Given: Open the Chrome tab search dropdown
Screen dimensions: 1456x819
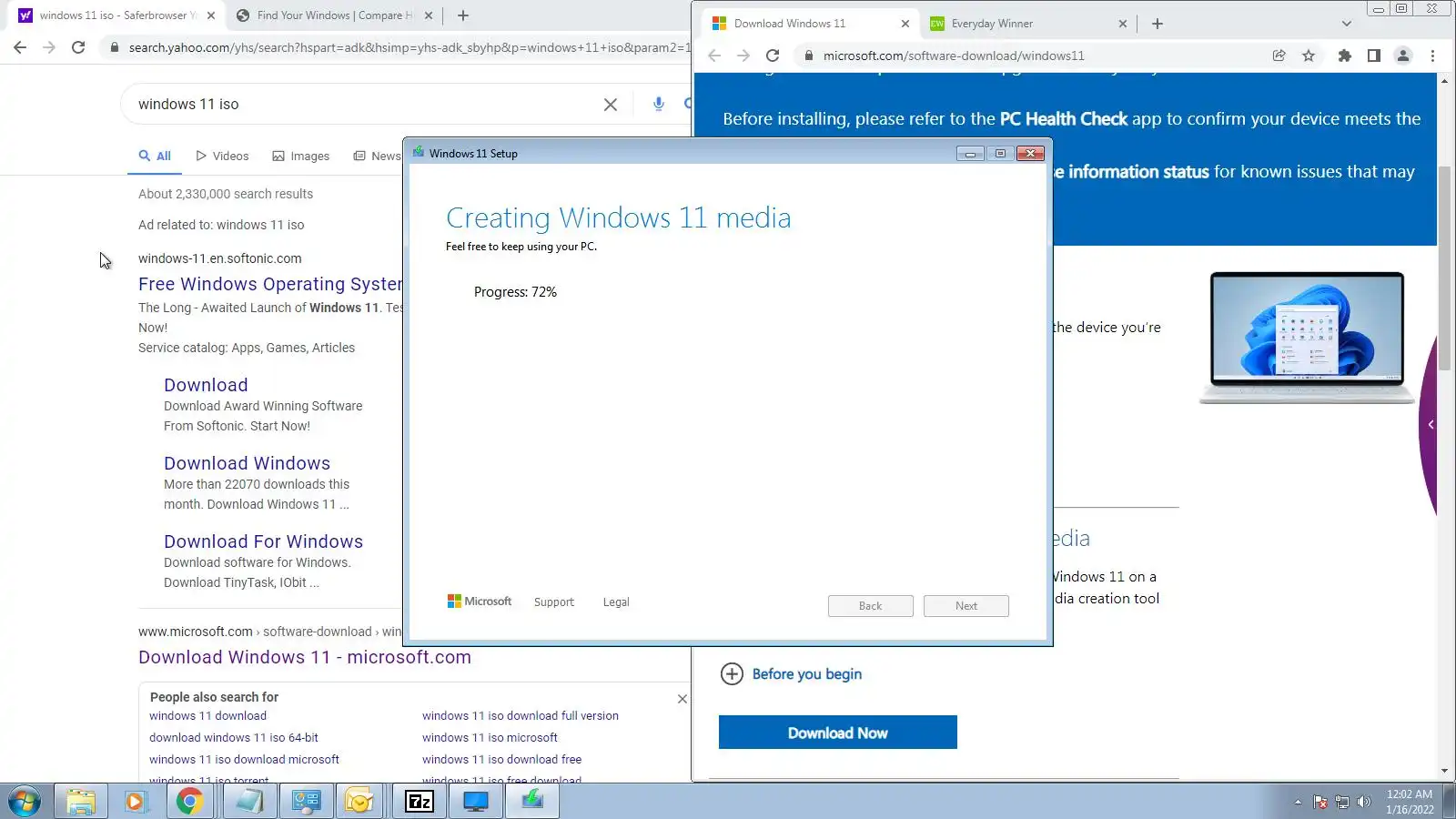Looking at the screenshot, I should tap(1347, 24).
